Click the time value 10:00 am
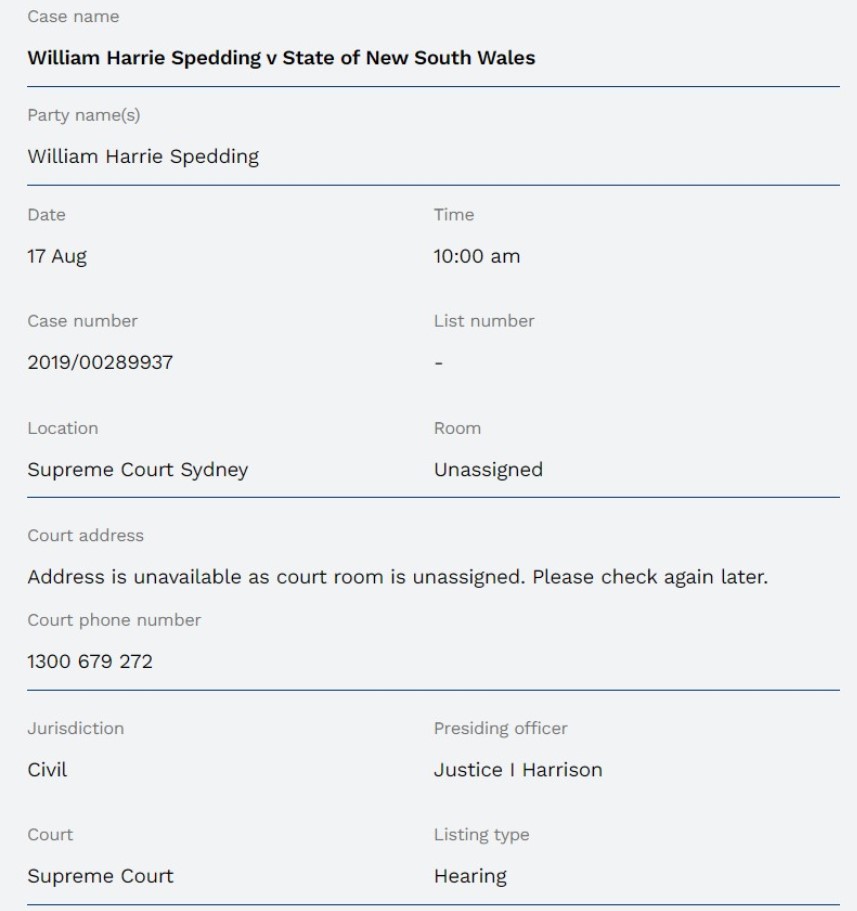This screenshot has height=911, width=857. [476, 257]
